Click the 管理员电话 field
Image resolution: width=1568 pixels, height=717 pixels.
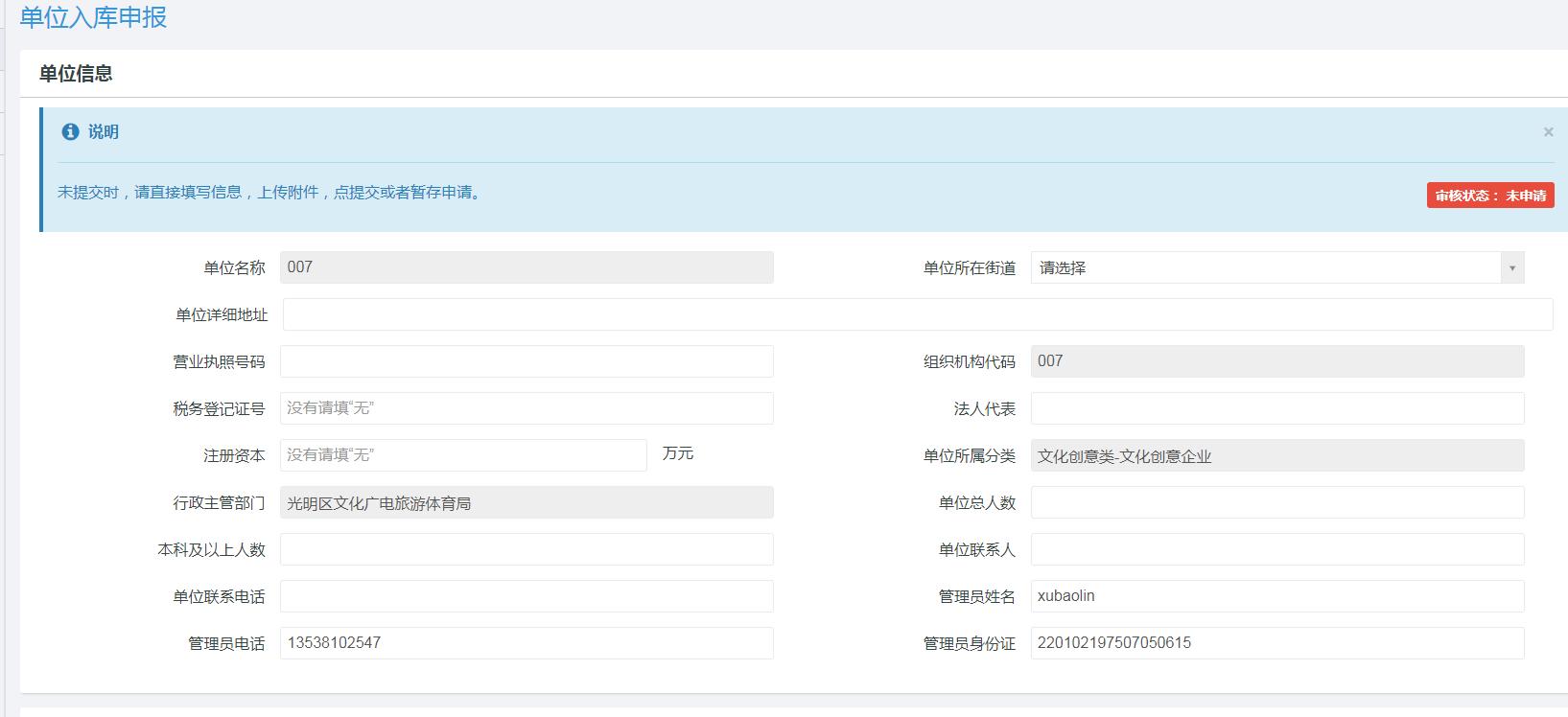(527, 643)
